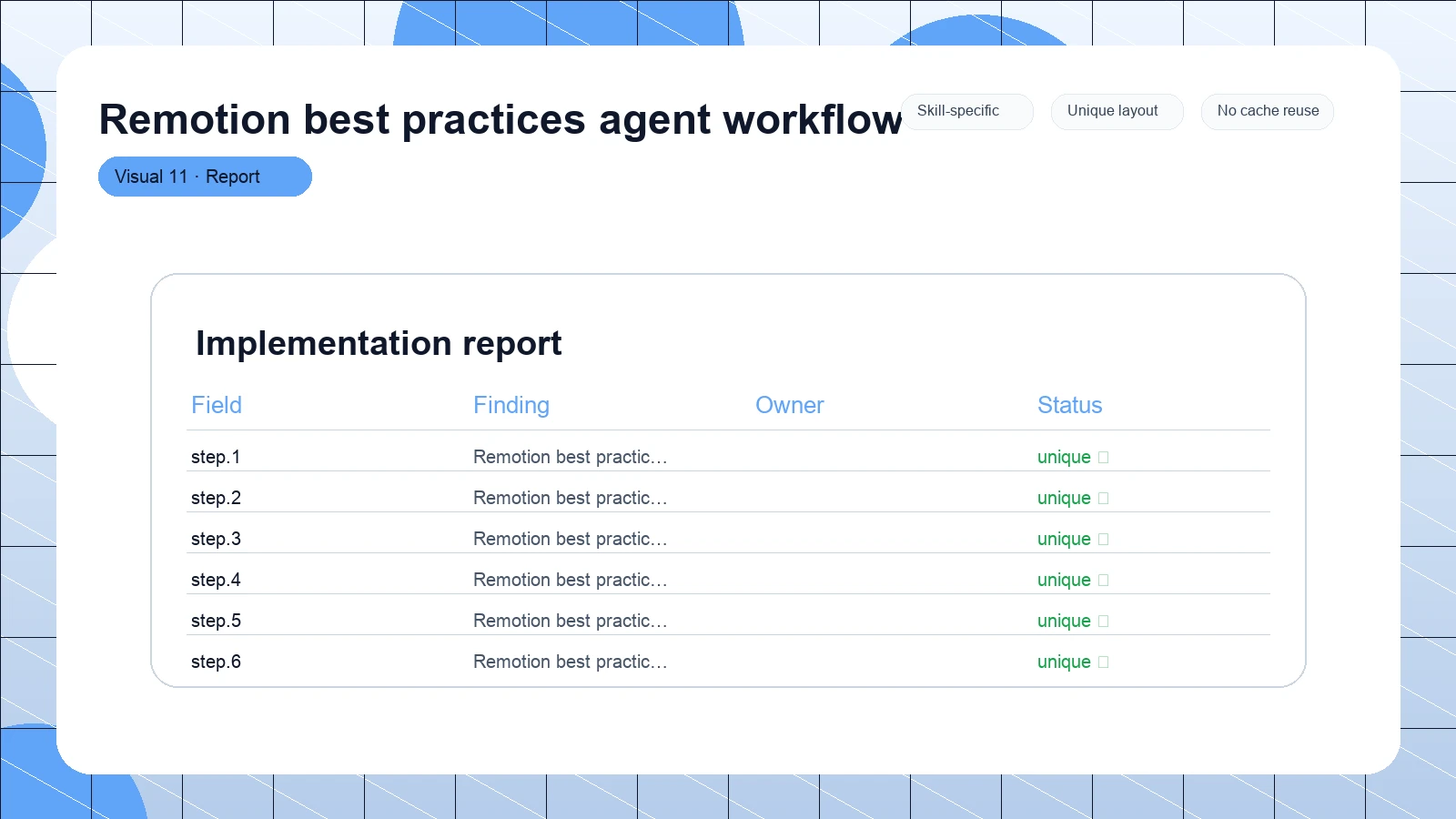Click the Field column header
1456x819 pixels.
[x=217, y=405]
